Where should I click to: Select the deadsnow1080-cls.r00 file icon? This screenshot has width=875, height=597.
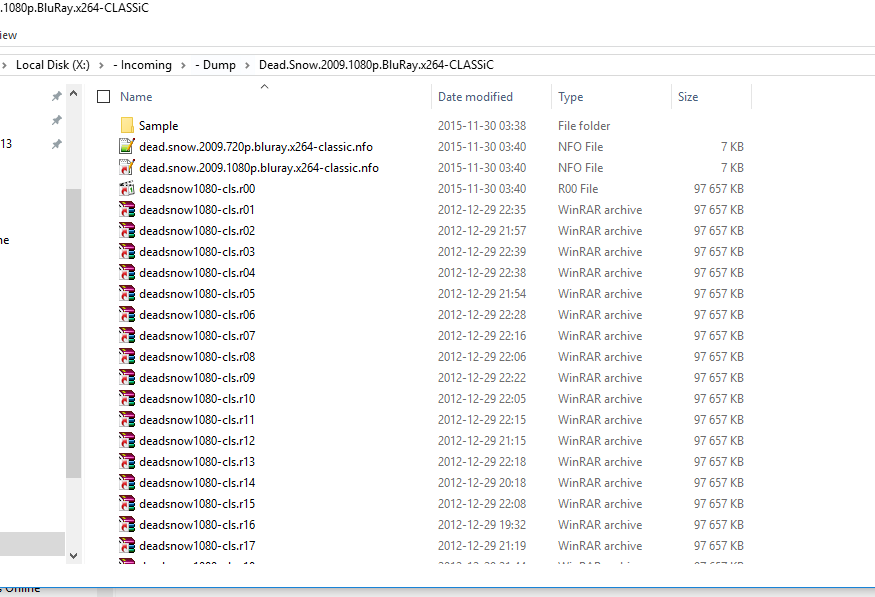tap(127, 189)
